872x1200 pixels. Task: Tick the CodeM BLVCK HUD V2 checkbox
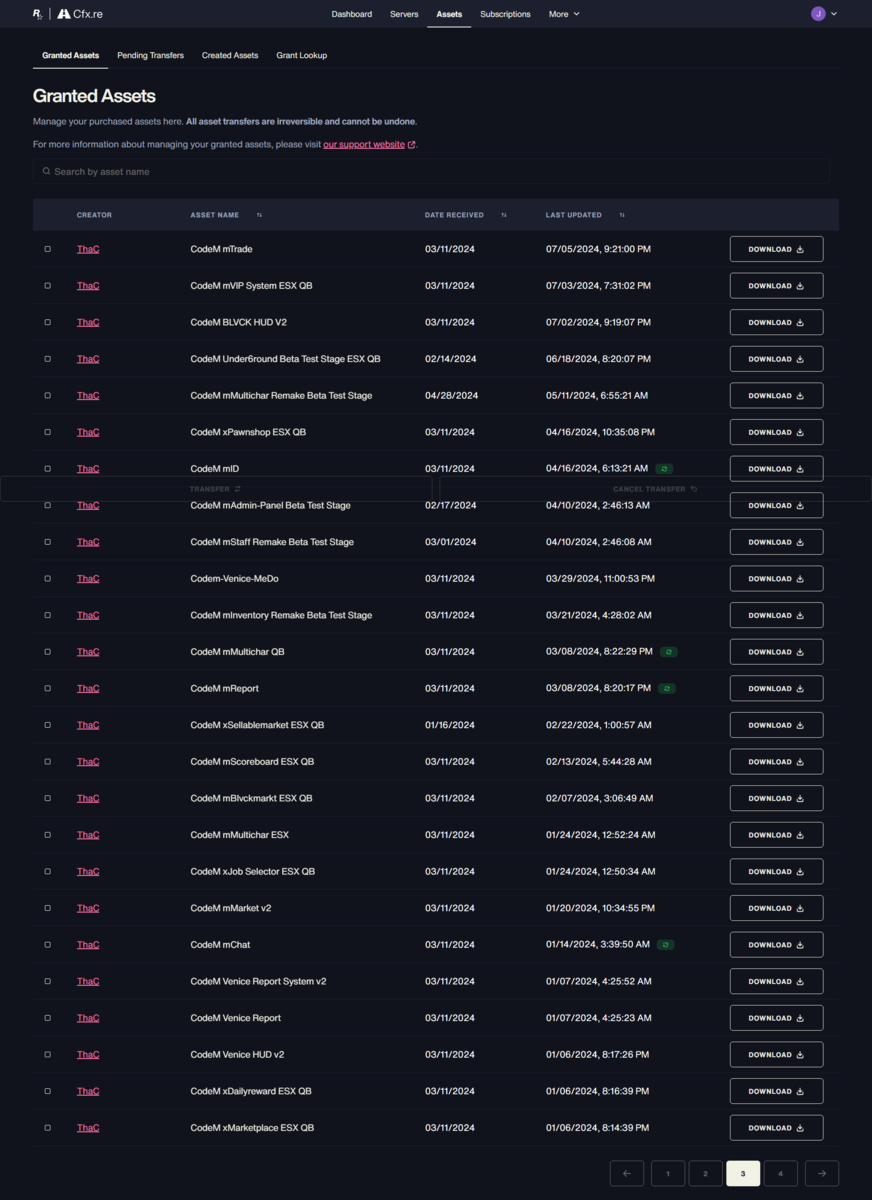click(47, 322)
